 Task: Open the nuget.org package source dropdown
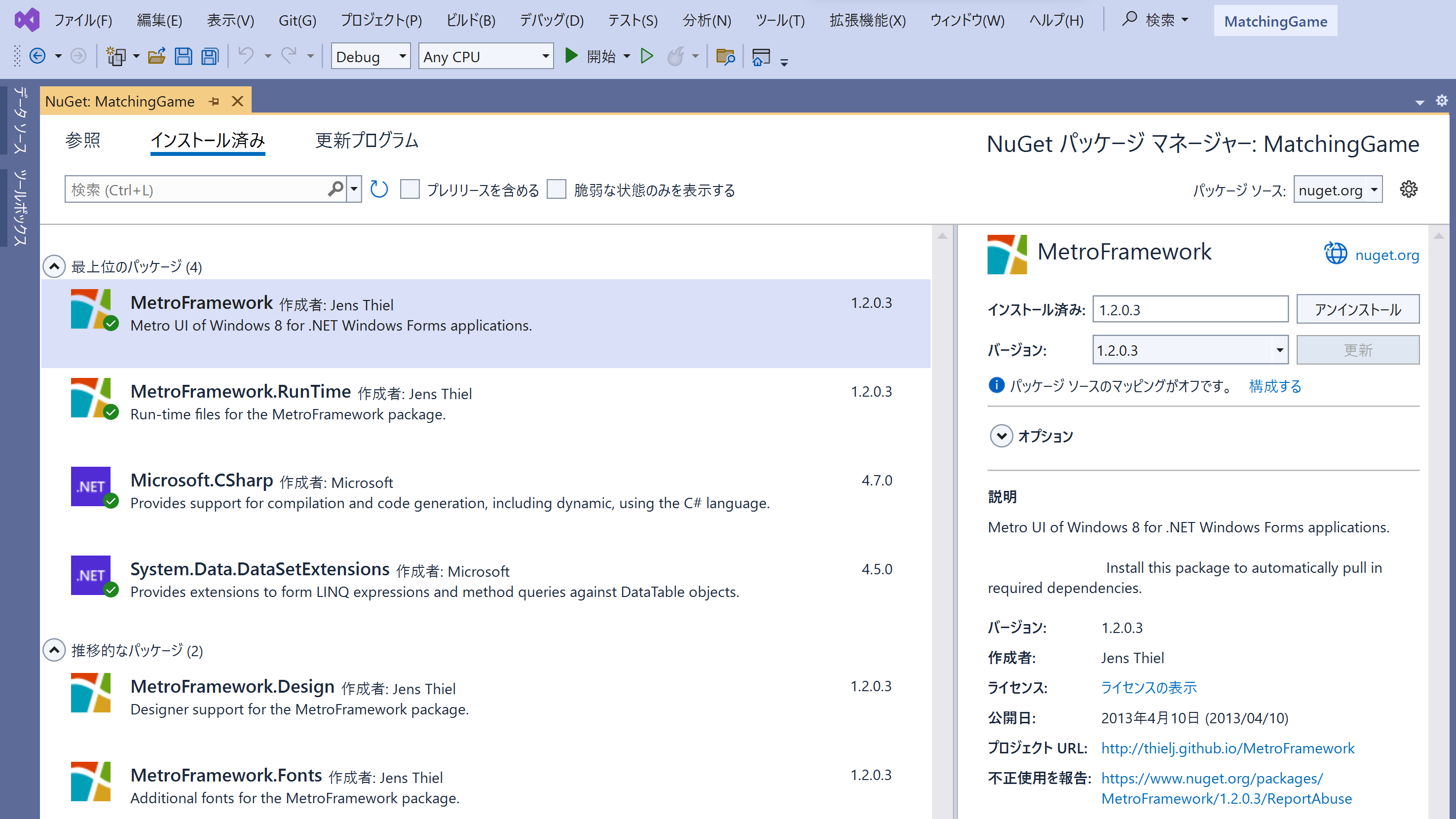click(x=1338, y=190)
